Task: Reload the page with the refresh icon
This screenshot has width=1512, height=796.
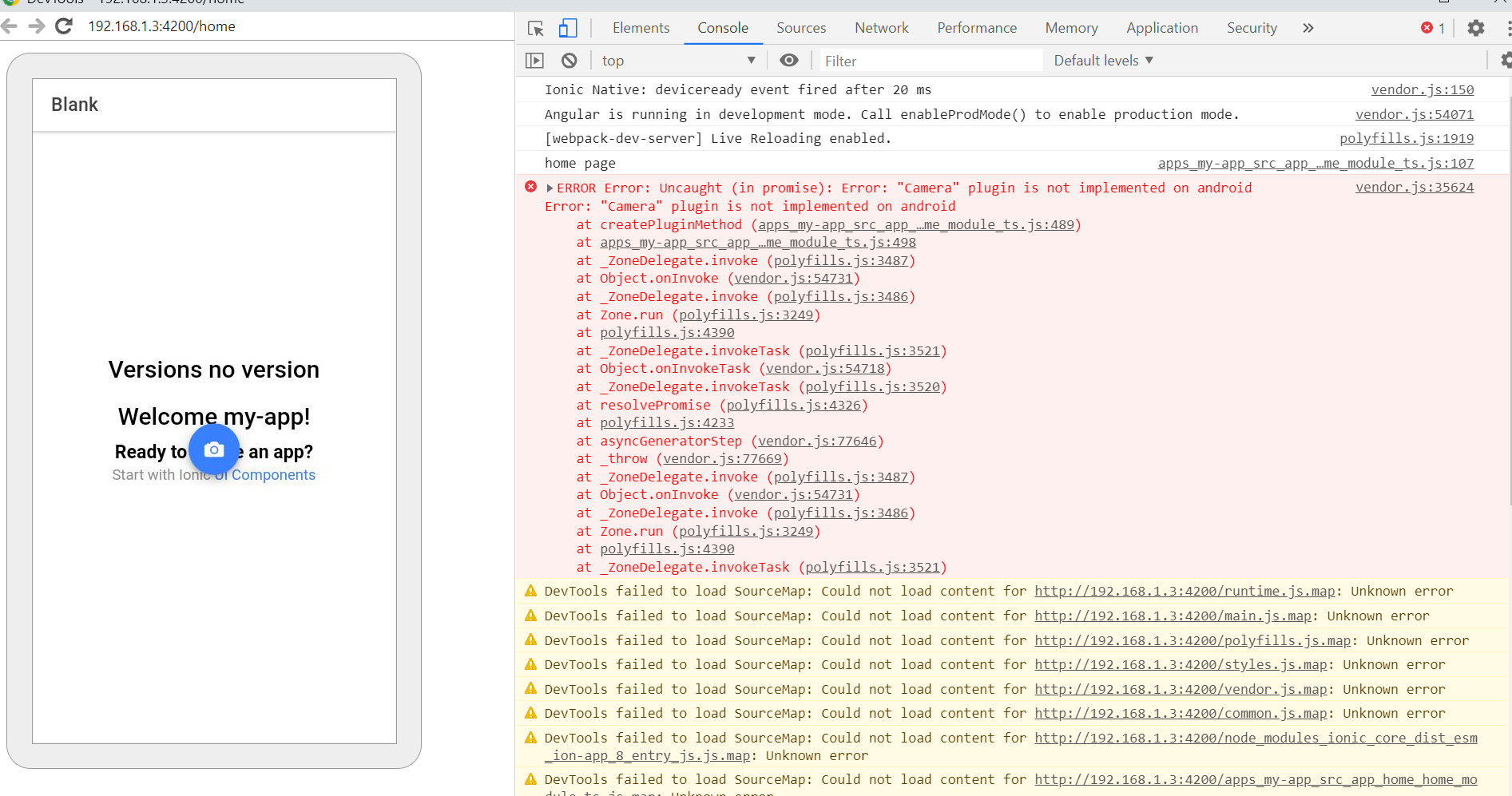Action: 64,26
